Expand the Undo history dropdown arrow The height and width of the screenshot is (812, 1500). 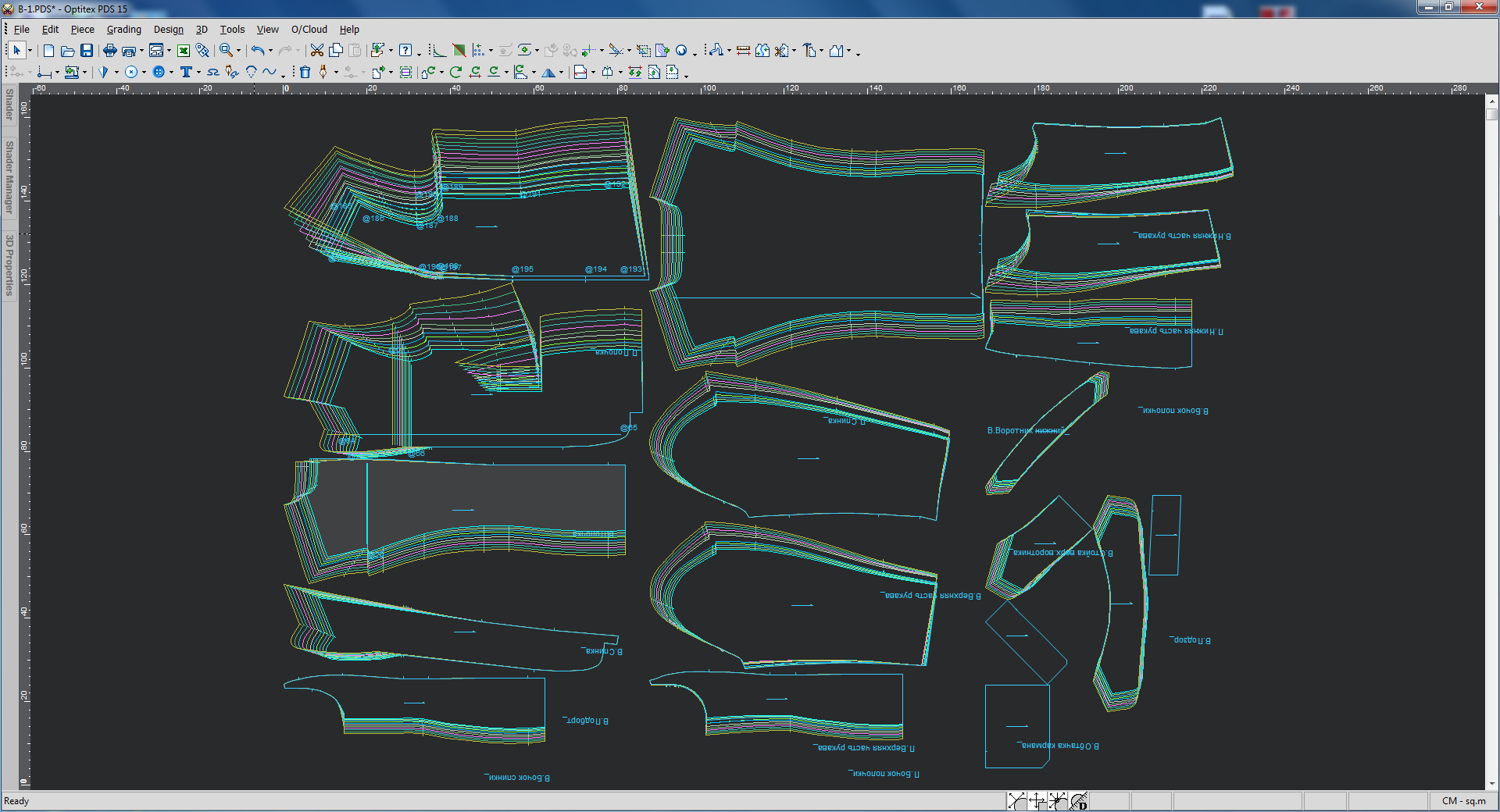pyautogui.click(x=270, y=52)
